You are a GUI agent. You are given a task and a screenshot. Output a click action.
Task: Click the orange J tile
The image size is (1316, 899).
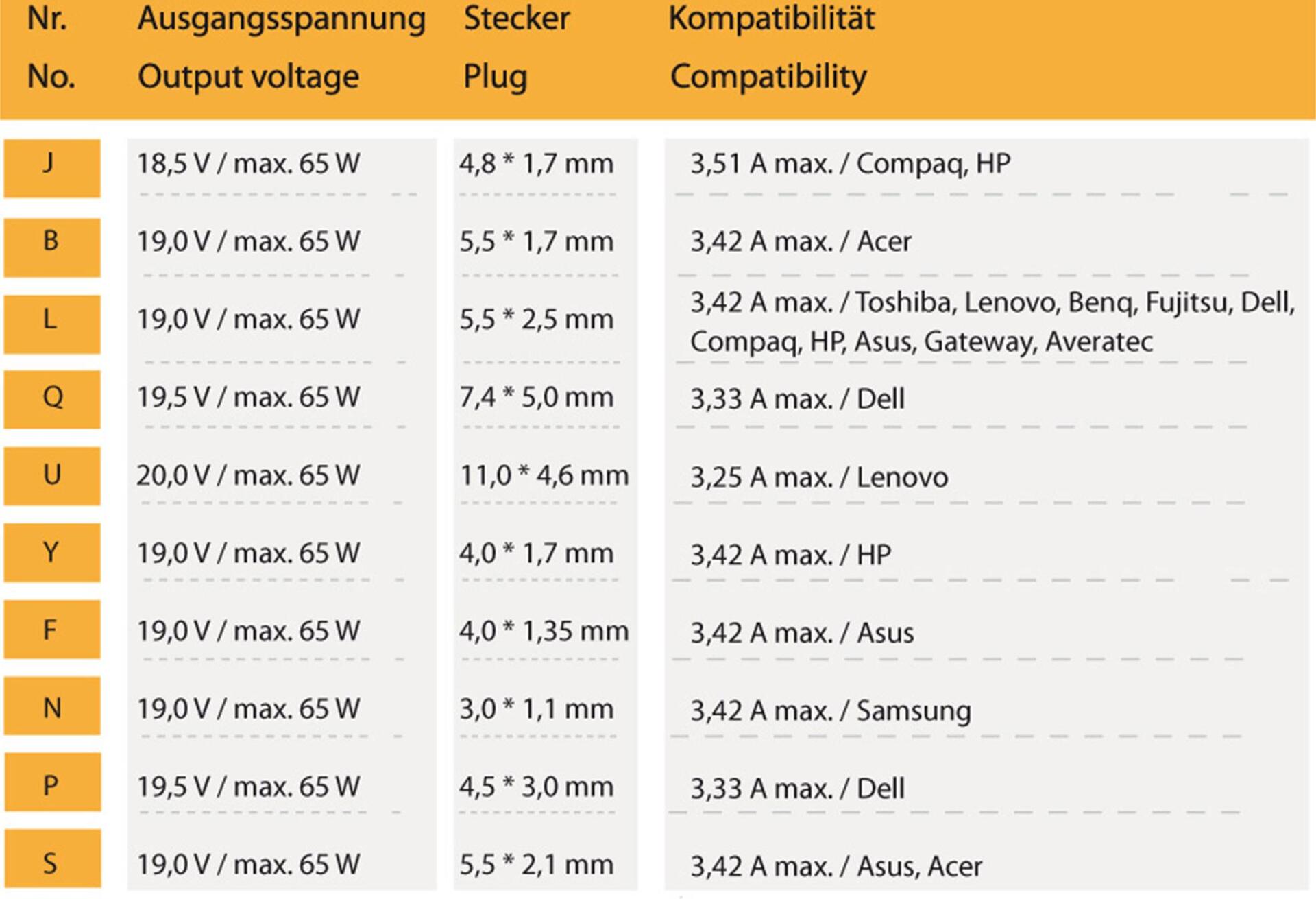coord(52,168)
